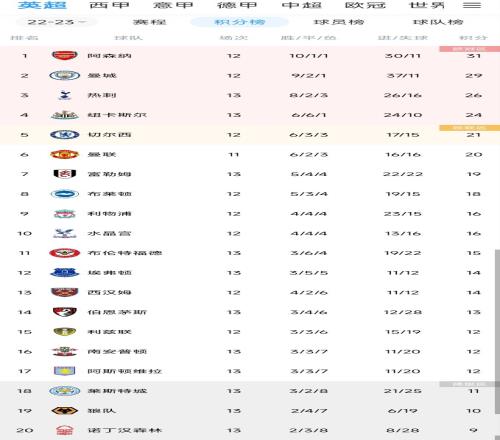The image size is (500, 440).
Task: Click the Manchester City crest
Action: (x=65, y=75)
